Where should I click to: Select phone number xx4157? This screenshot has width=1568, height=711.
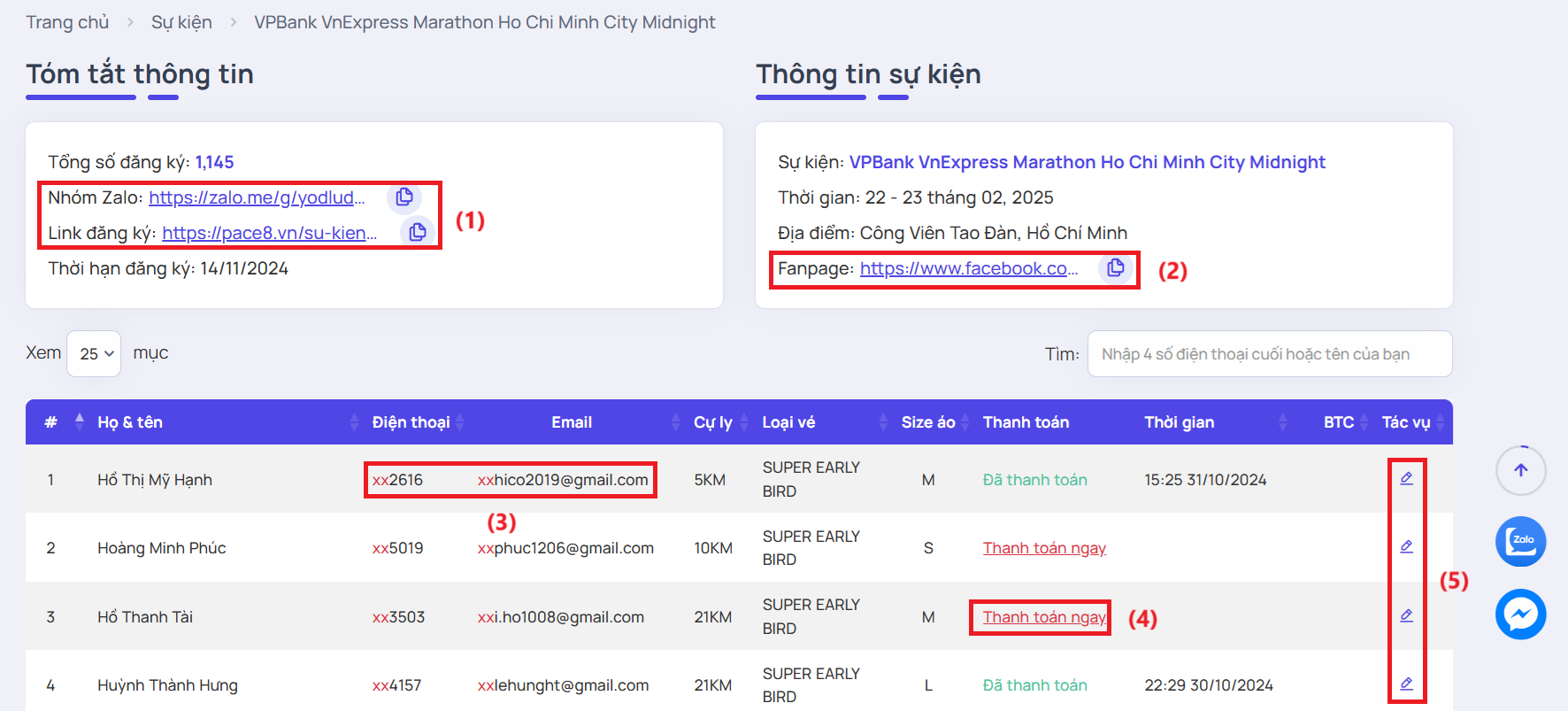coord(396,685)
